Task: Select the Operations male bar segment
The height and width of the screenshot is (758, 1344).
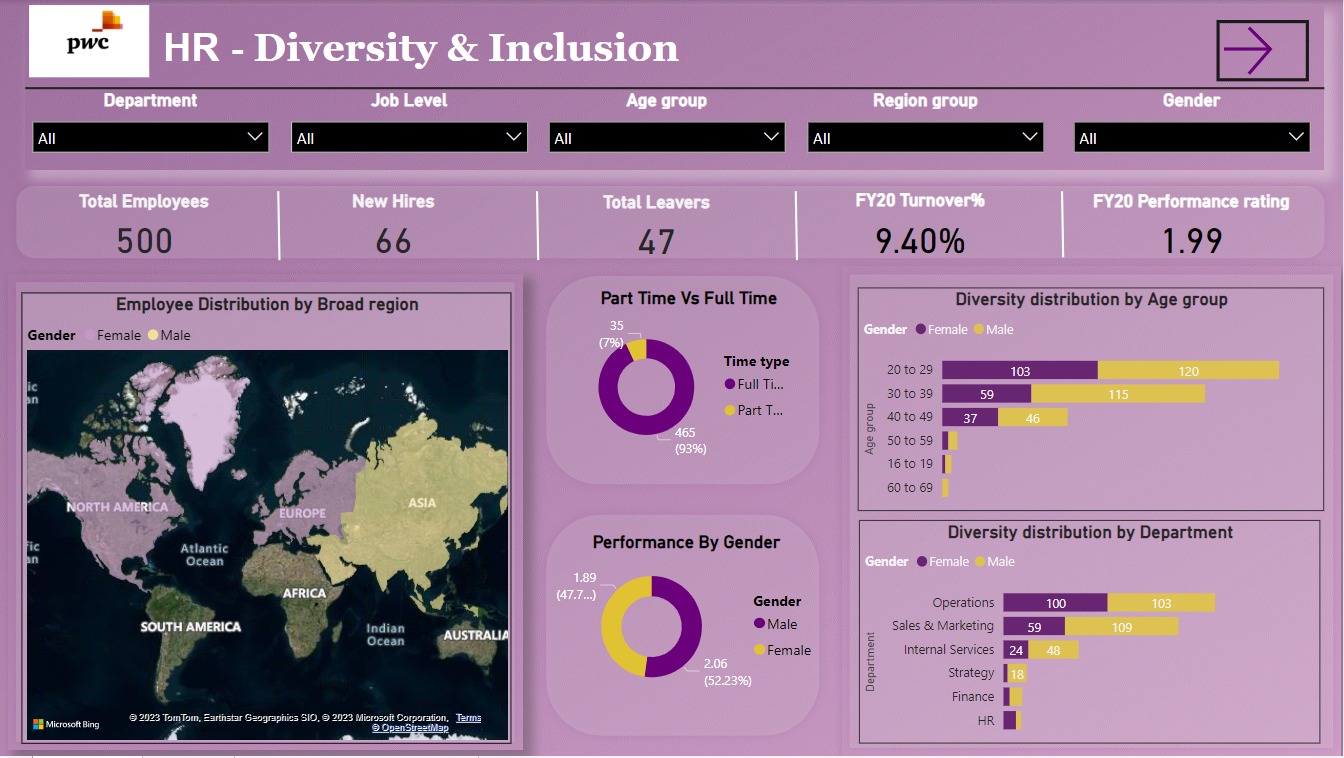Action: point(1161,603)
